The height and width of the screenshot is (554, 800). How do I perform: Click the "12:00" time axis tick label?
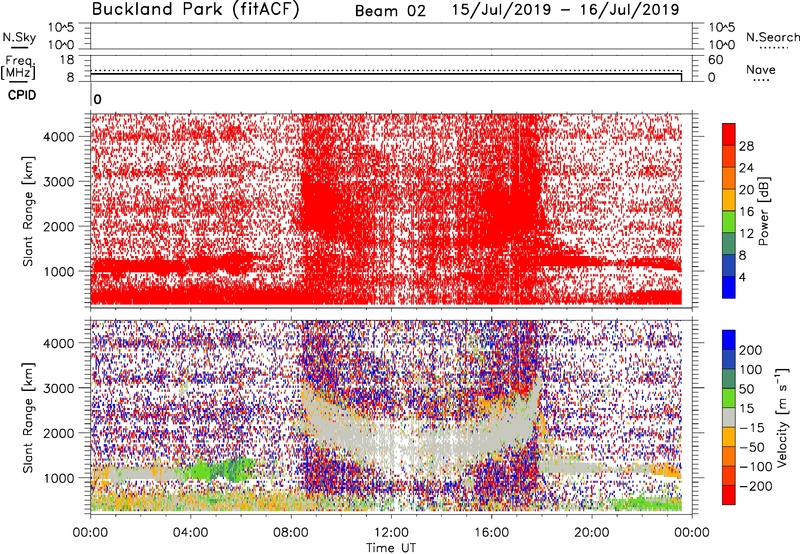click(x=391, y=533)
